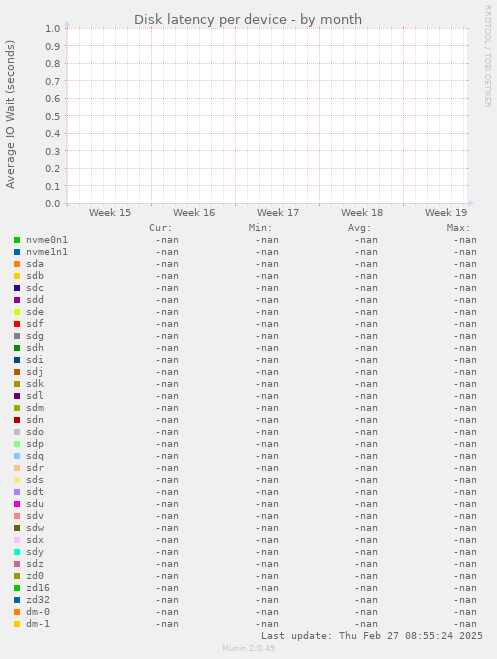The width and height of the screenshot is (497, 659).
Task: Click the 1.0 y-axis value
Action: 53,29
